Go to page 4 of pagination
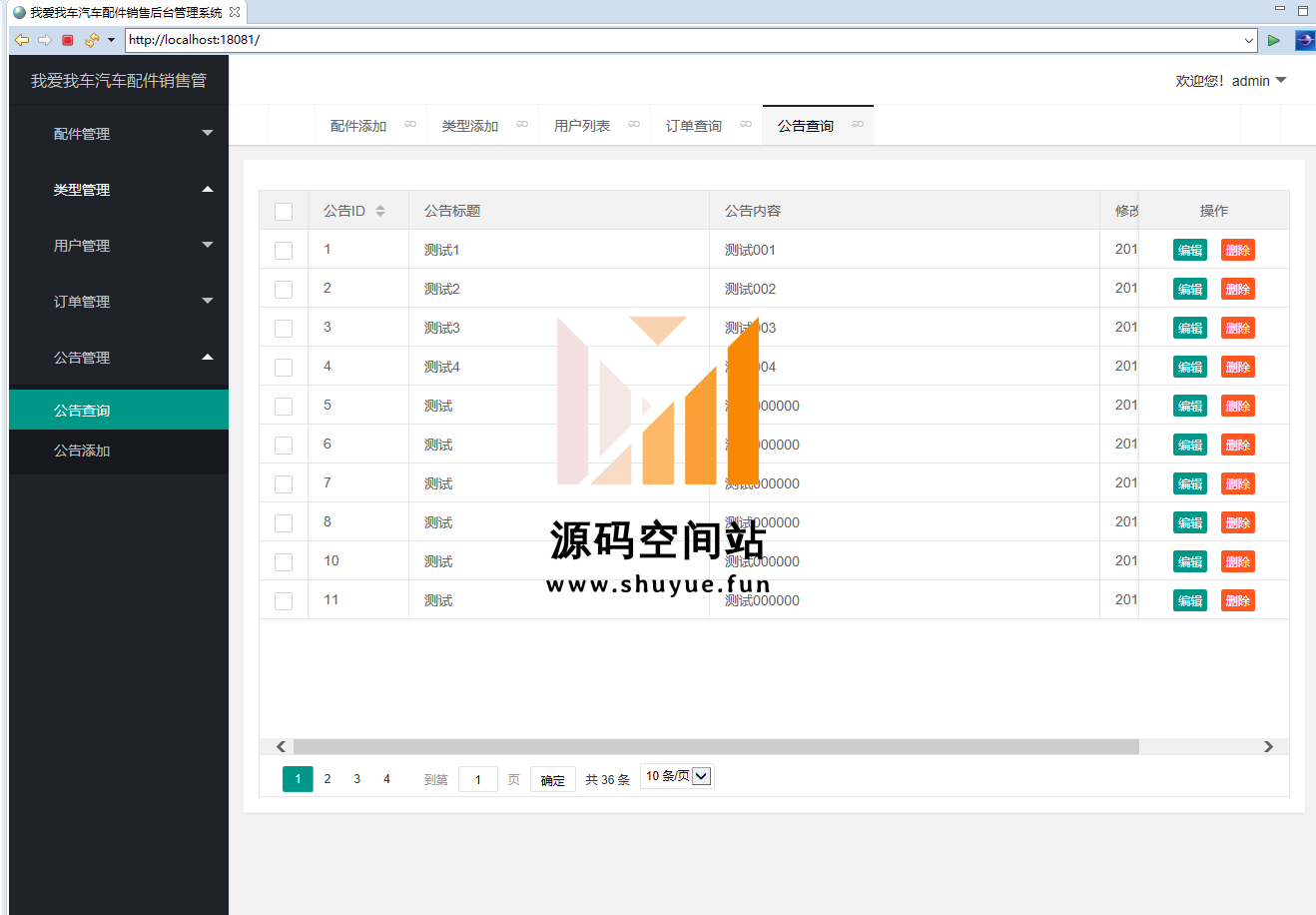The width and height of the screenshot is (1316, 915). 387,779
